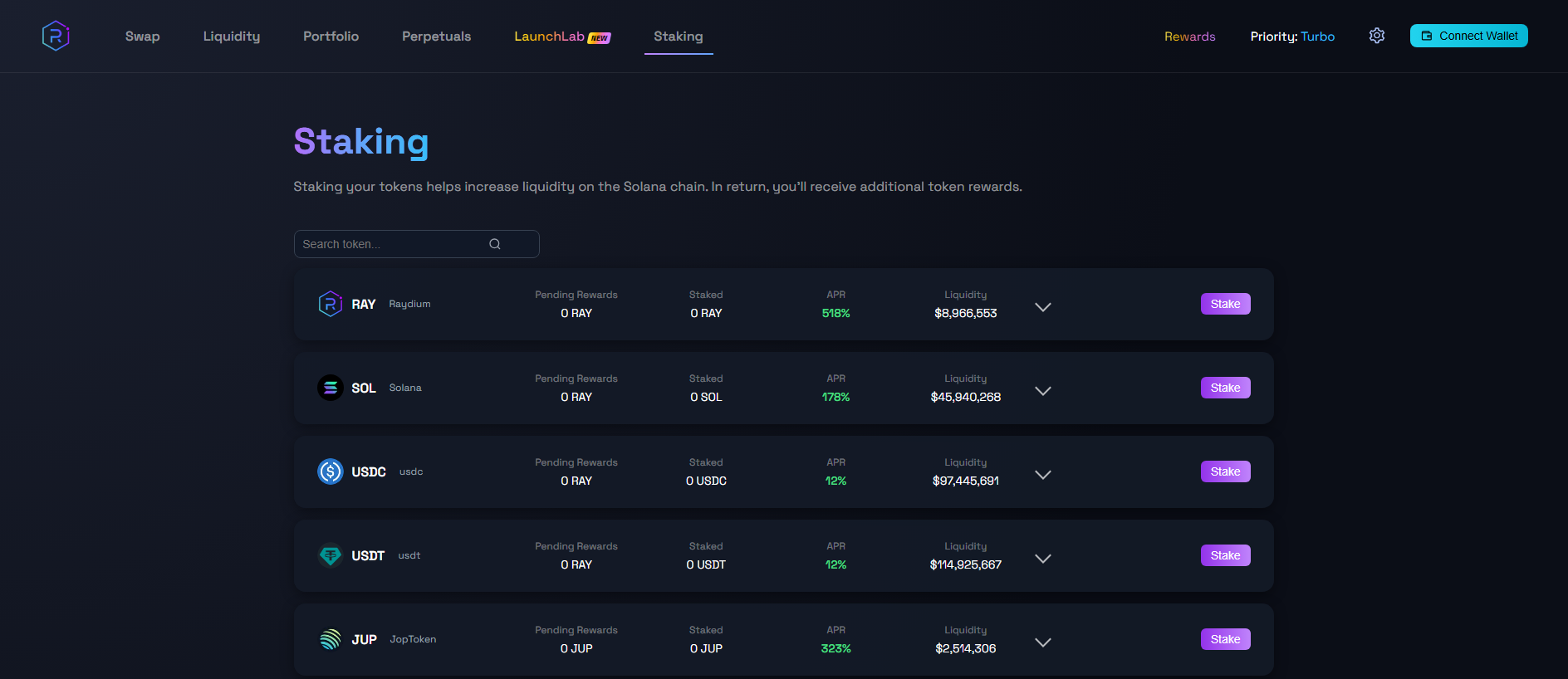
Task: Click Stake for the USDT row
Action: (1225, 555)
